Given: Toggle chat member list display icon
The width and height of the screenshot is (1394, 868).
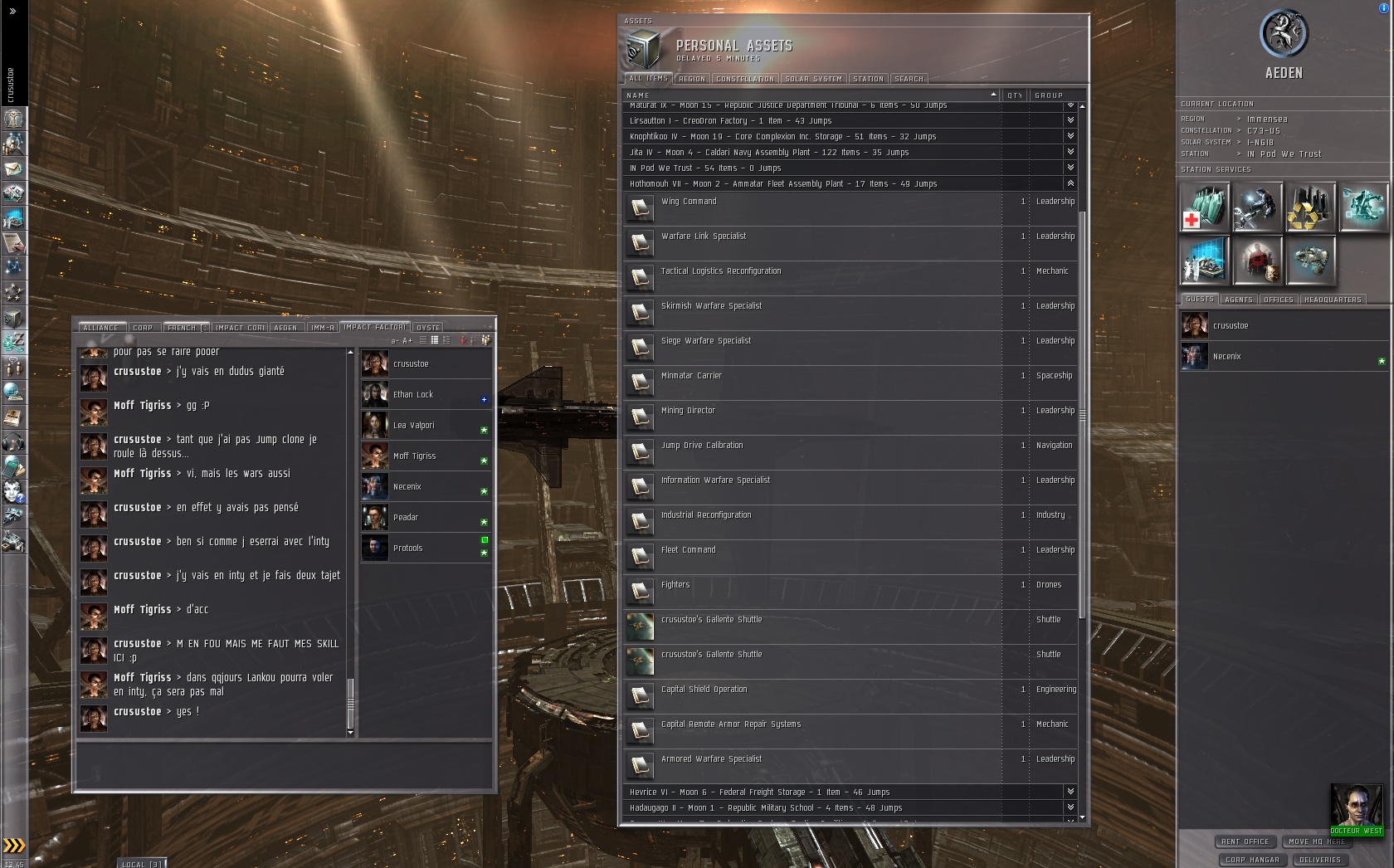Looking at the screenshot, I should (486, 340).
